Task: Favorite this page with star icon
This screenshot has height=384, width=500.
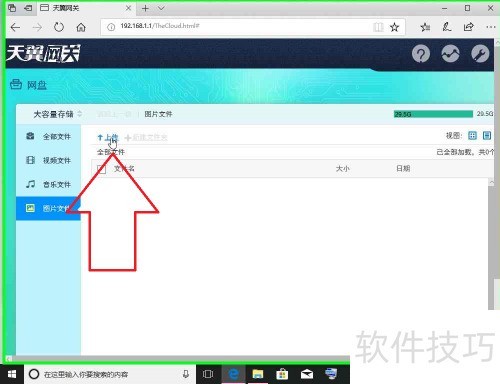Action: (395, 27)
